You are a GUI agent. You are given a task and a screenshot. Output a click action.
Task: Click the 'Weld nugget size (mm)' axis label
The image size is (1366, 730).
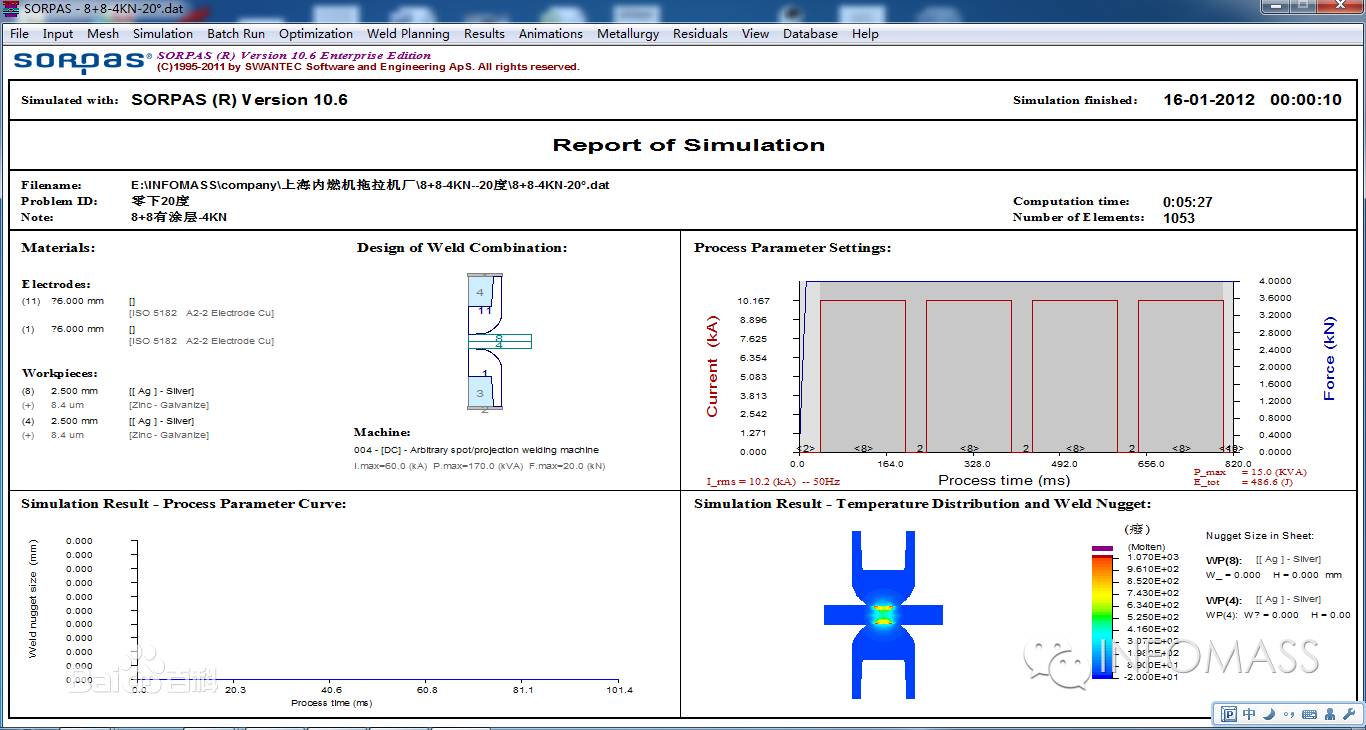tap(33, 599)
